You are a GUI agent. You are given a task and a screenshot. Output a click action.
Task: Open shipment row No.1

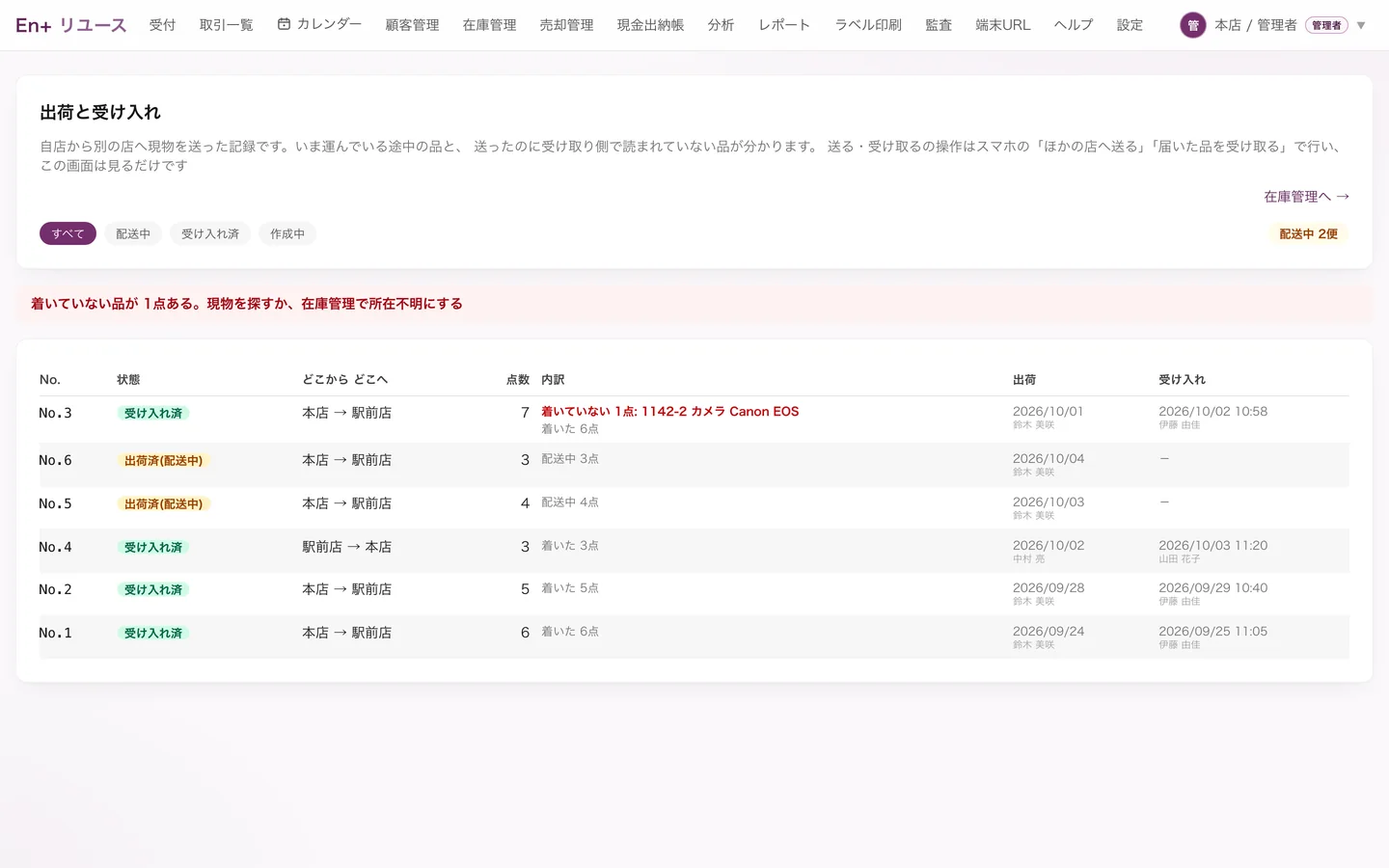(694, 637)
